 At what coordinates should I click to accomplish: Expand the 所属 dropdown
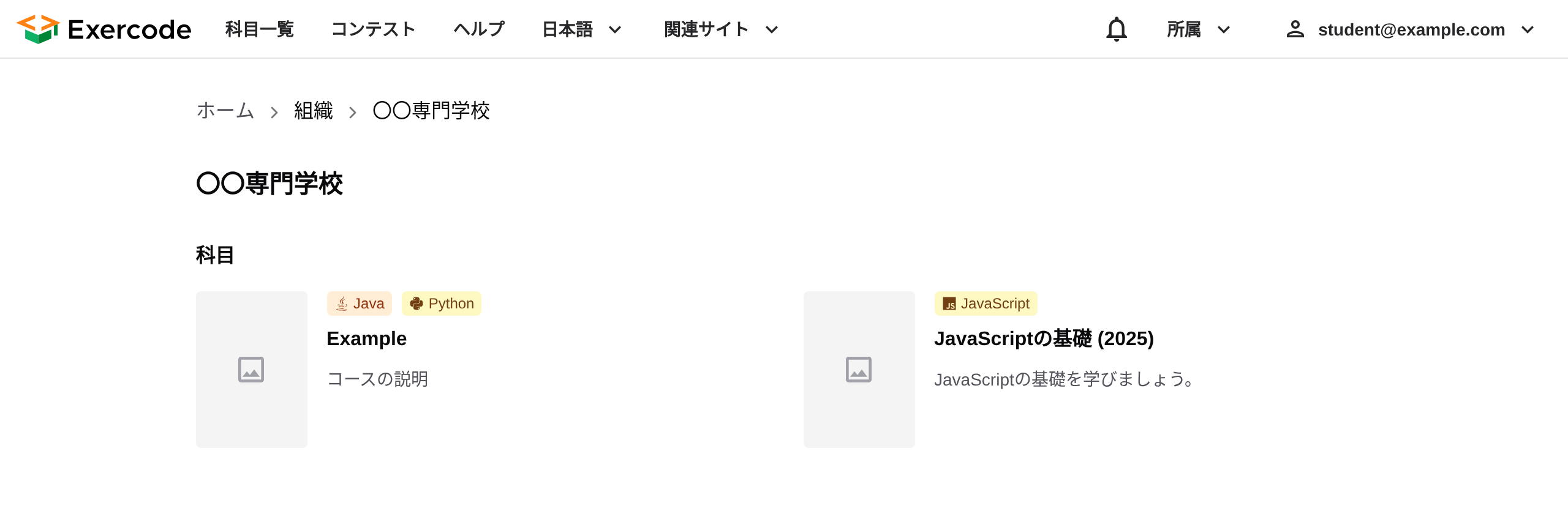pos(1199,29)
